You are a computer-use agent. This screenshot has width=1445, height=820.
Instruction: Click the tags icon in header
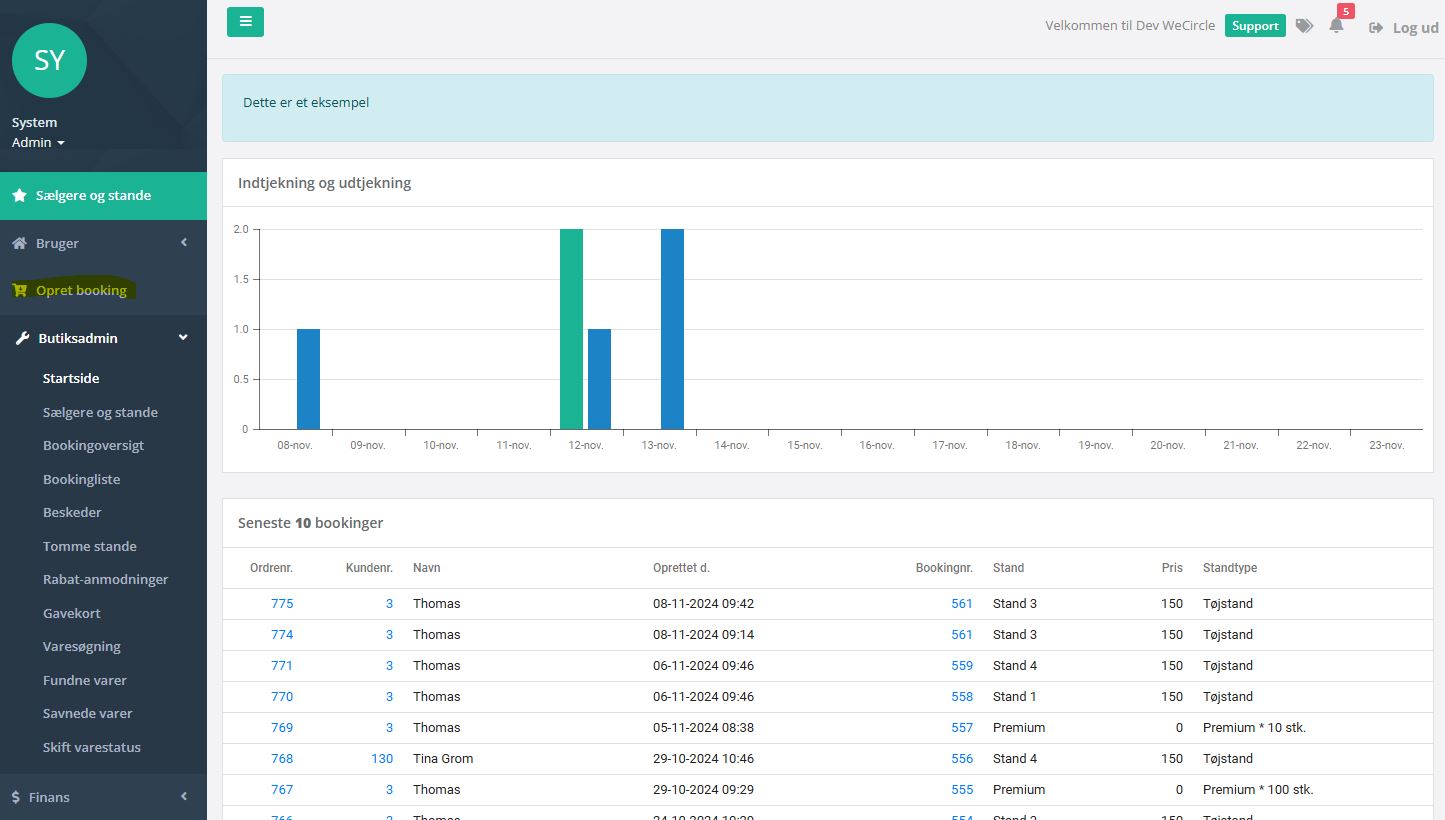pos(1304,26)
